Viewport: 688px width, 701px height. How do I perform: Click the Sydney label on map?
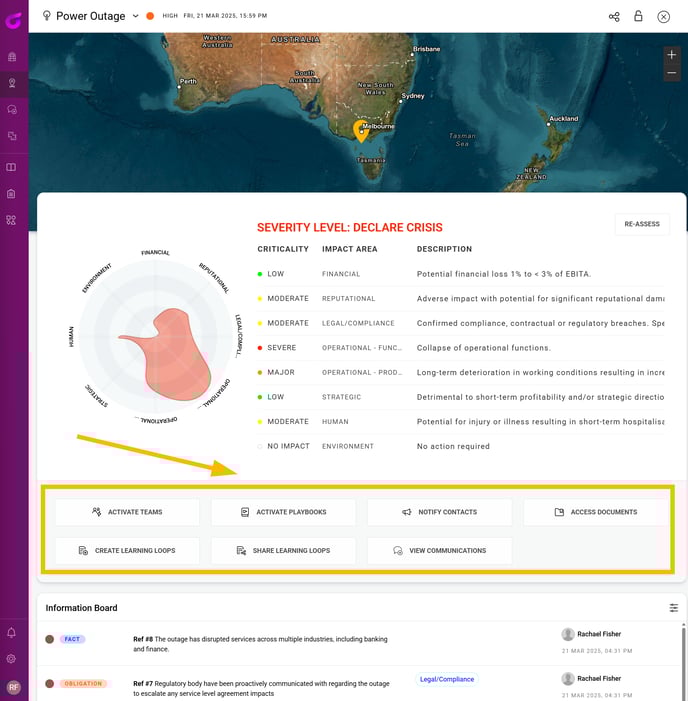pos(413,96)
